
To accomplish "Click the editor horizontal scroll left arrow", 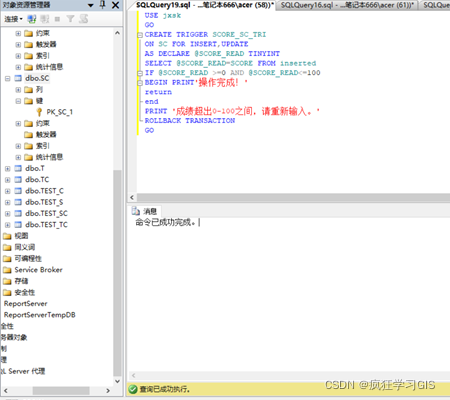I will point(132,198).
